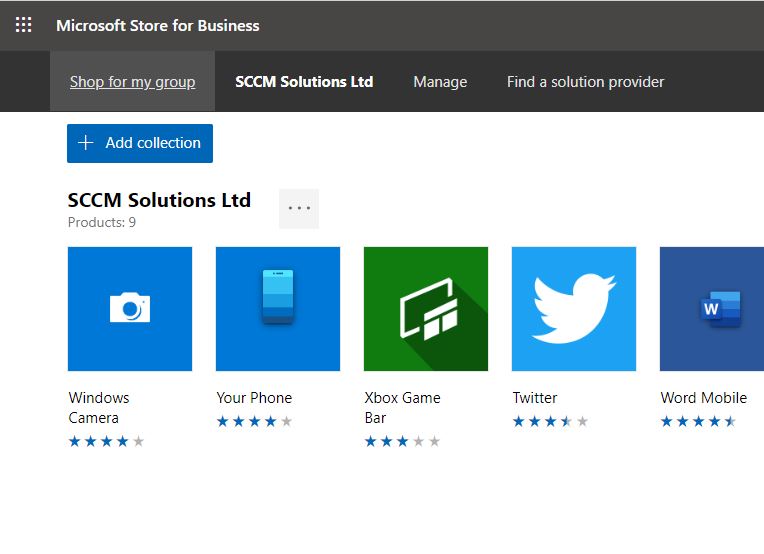Screen dimensions: 764x554
Task: Open the Windows Camera name link
Action: point(99,407)
